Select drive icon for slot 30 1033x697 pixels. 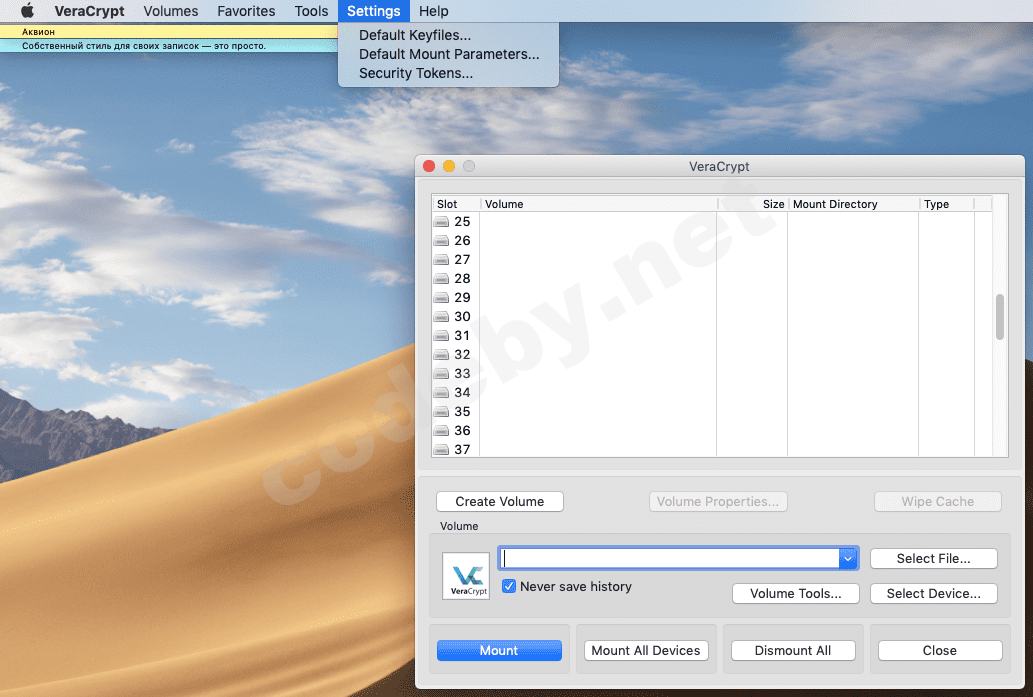click(441, 317)
